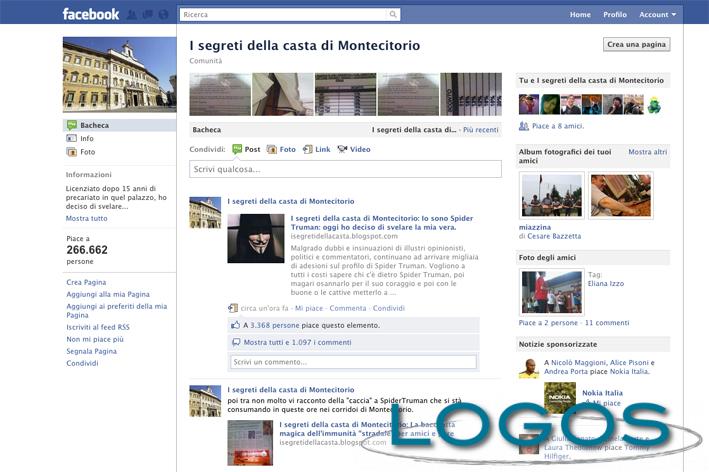Click the friends icon beside Piace a 8 amici

[x=524, y=126]
